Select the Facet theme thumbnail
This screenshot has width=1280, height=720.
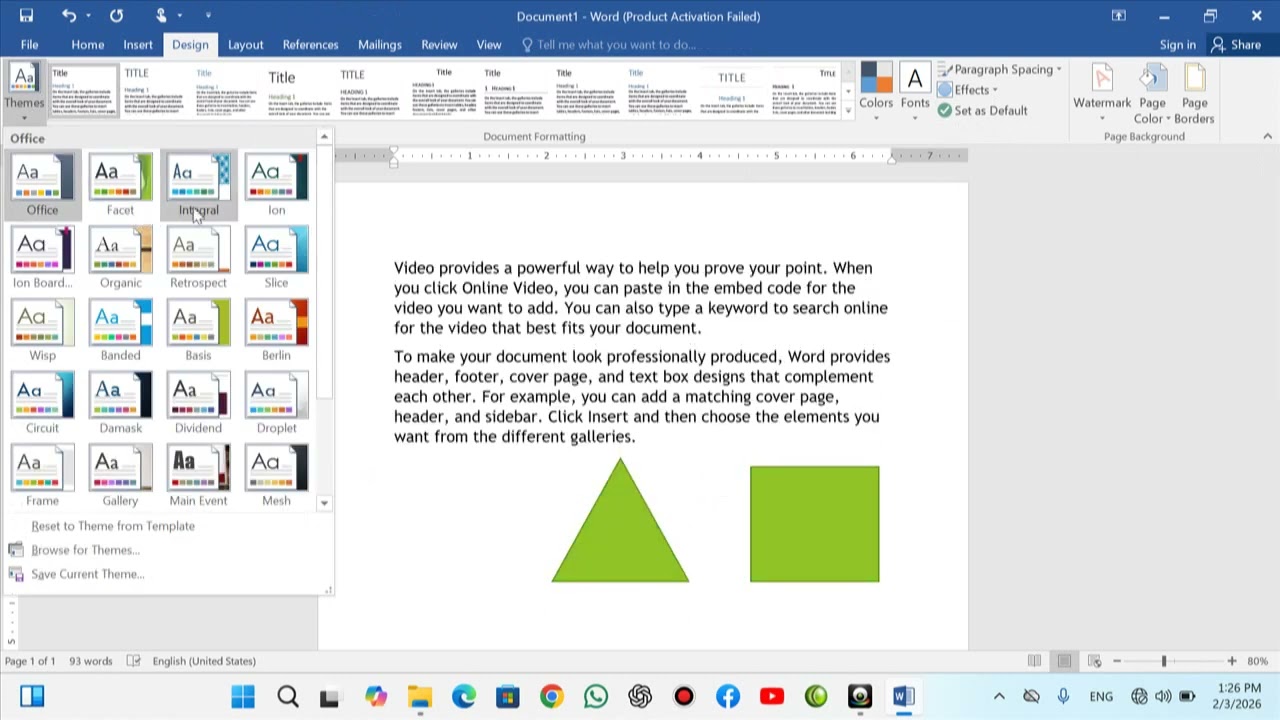(x=120, y=185)
